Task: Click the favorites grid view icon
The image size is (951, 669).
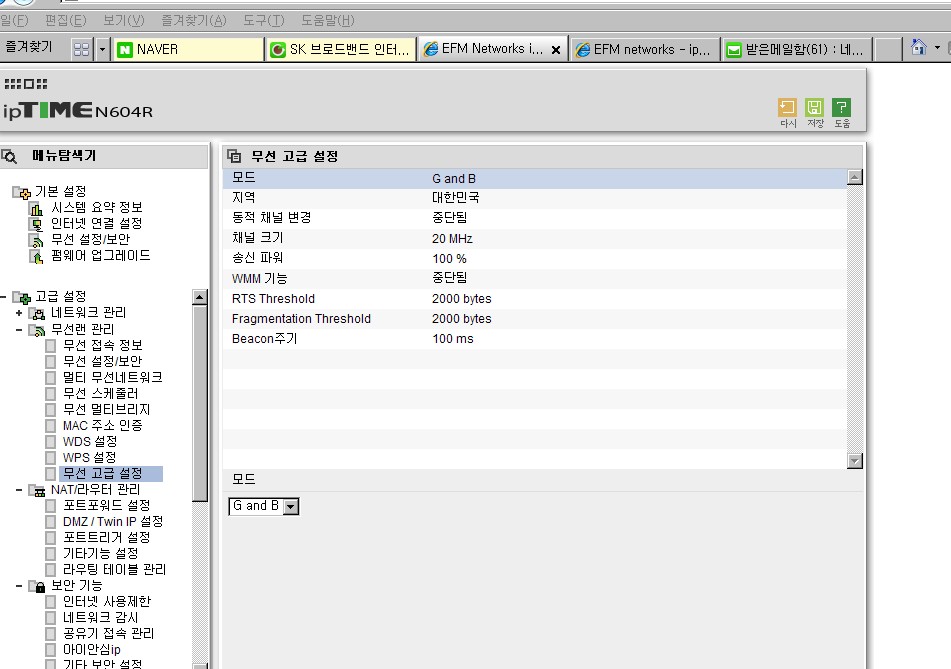Action: pos(81,49)
